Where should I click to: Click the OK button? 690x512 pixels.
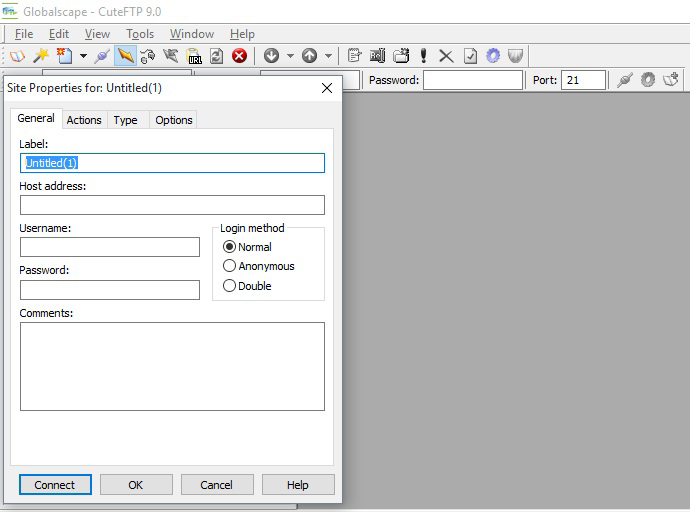[x=136, y=485]
